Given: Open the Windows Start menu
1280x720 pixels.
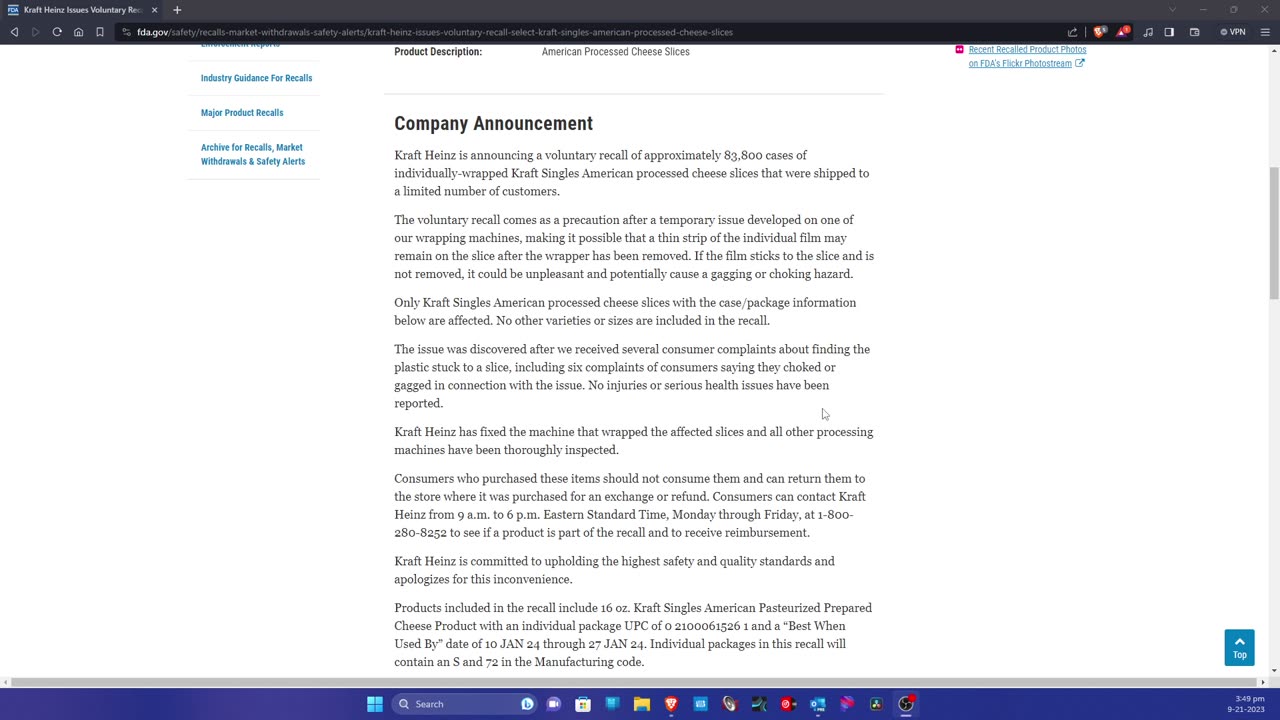Looking at the screenshot, I should coord(375,704).
